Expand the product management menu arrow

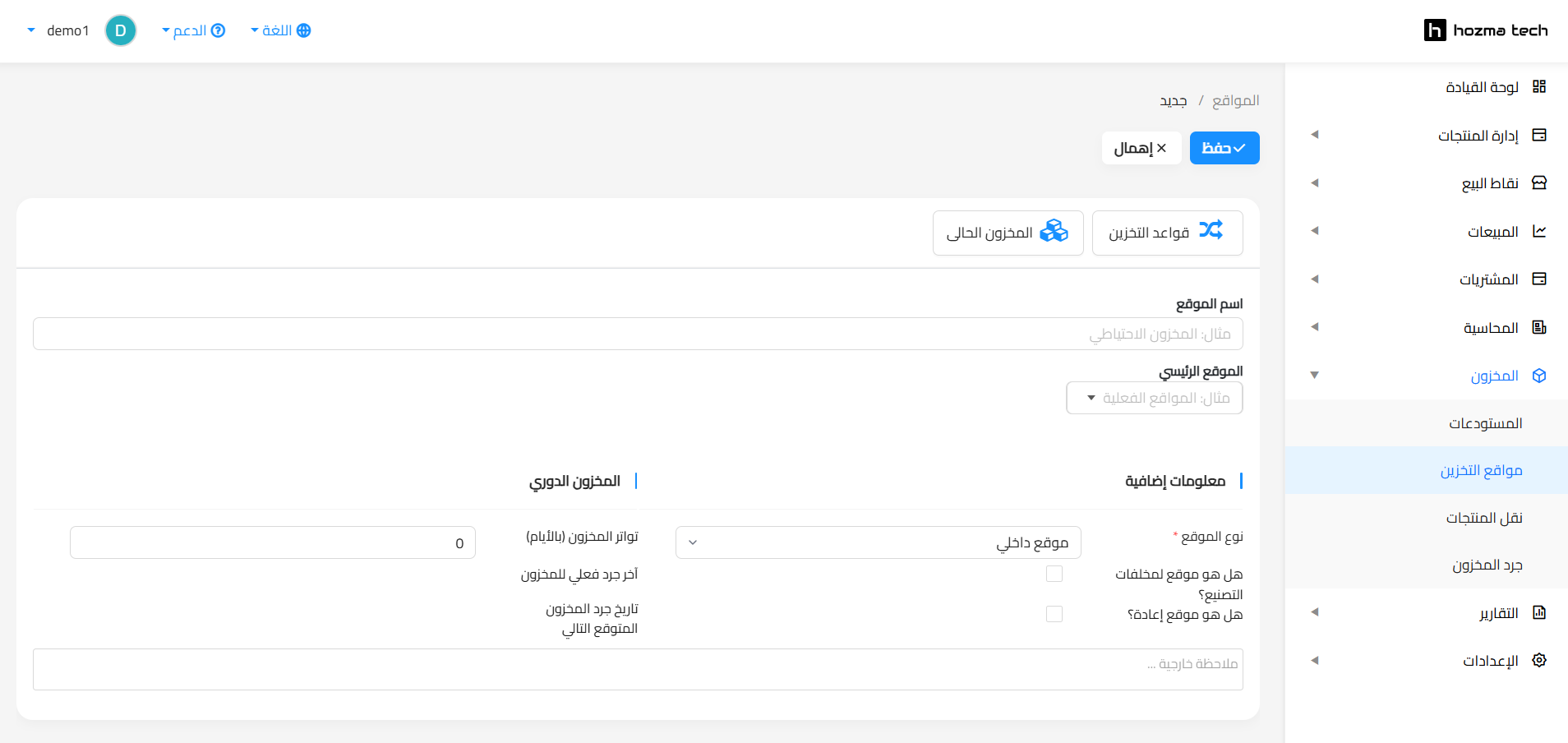[1315, 135]
